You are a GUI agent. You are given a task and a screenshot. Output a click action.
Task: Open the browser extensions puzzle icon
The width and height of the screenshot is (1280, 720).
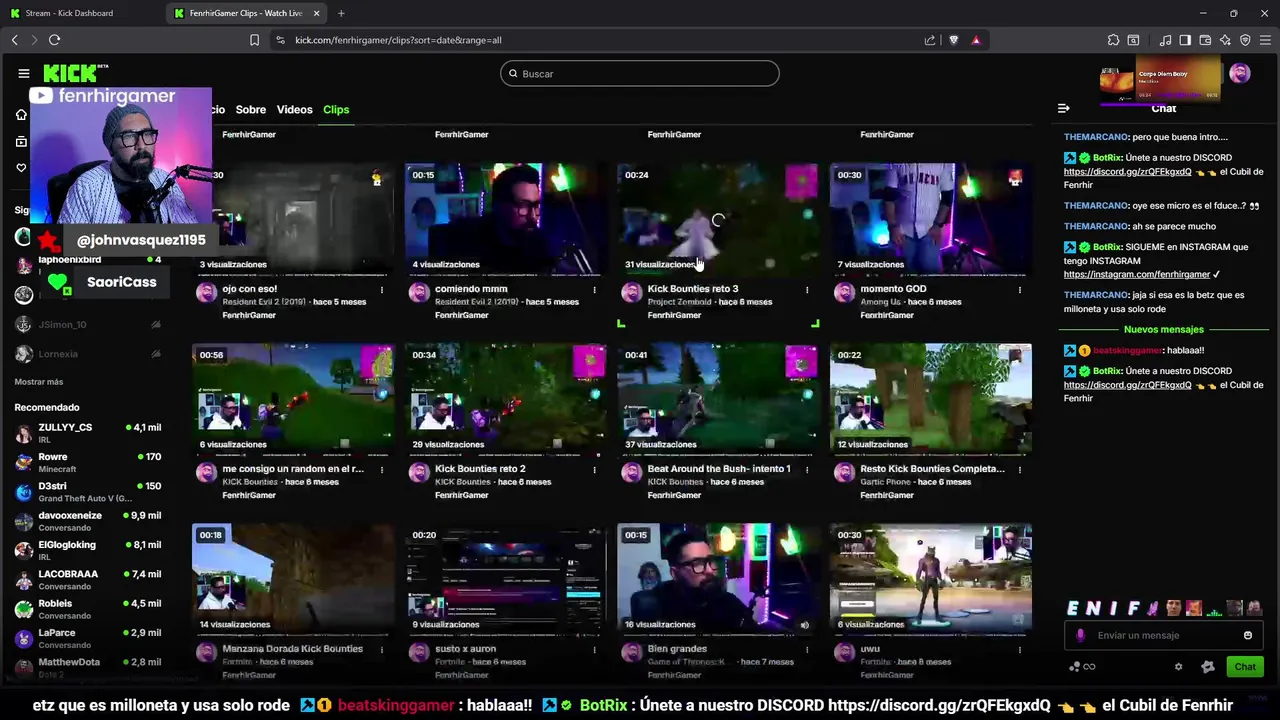[x=1113, y=40]
